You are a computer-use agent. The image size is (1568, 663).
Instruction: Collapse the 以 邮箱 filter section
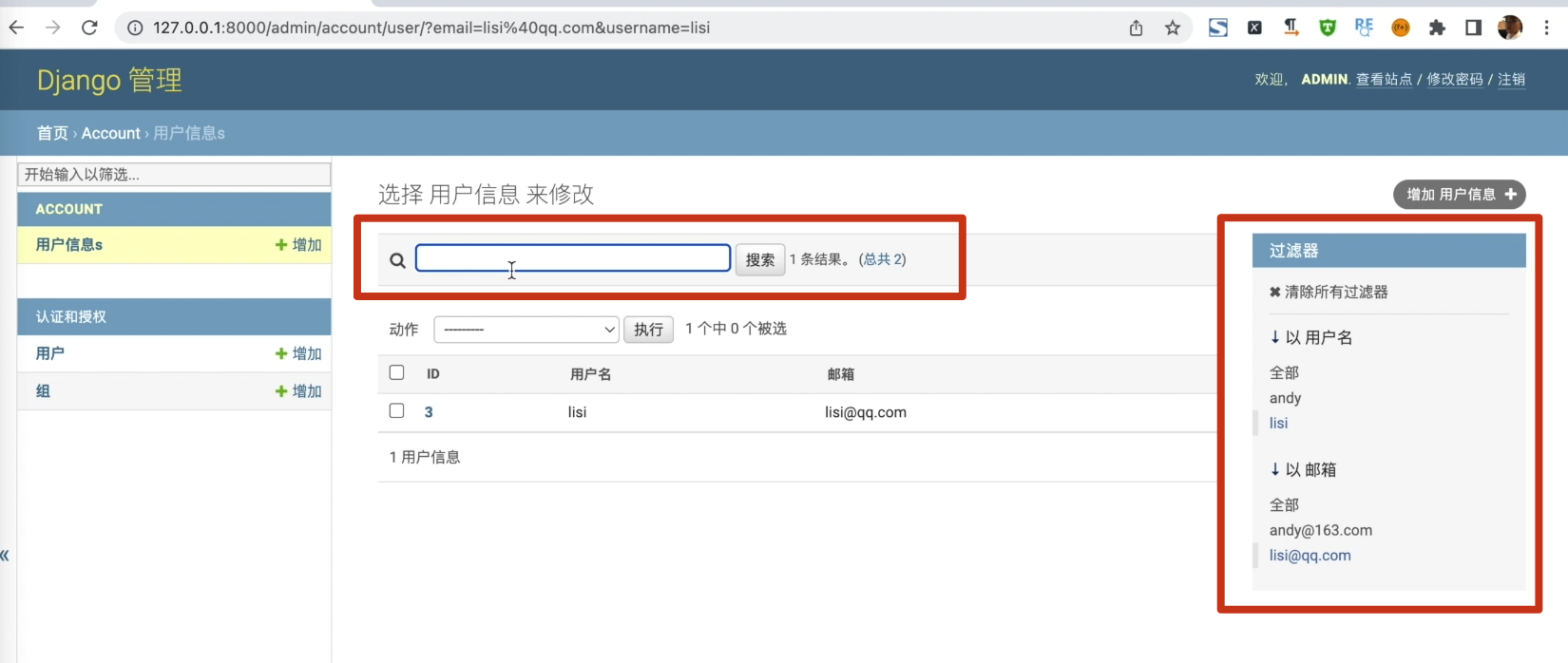pyautogui.click(x=1303, y=469)
